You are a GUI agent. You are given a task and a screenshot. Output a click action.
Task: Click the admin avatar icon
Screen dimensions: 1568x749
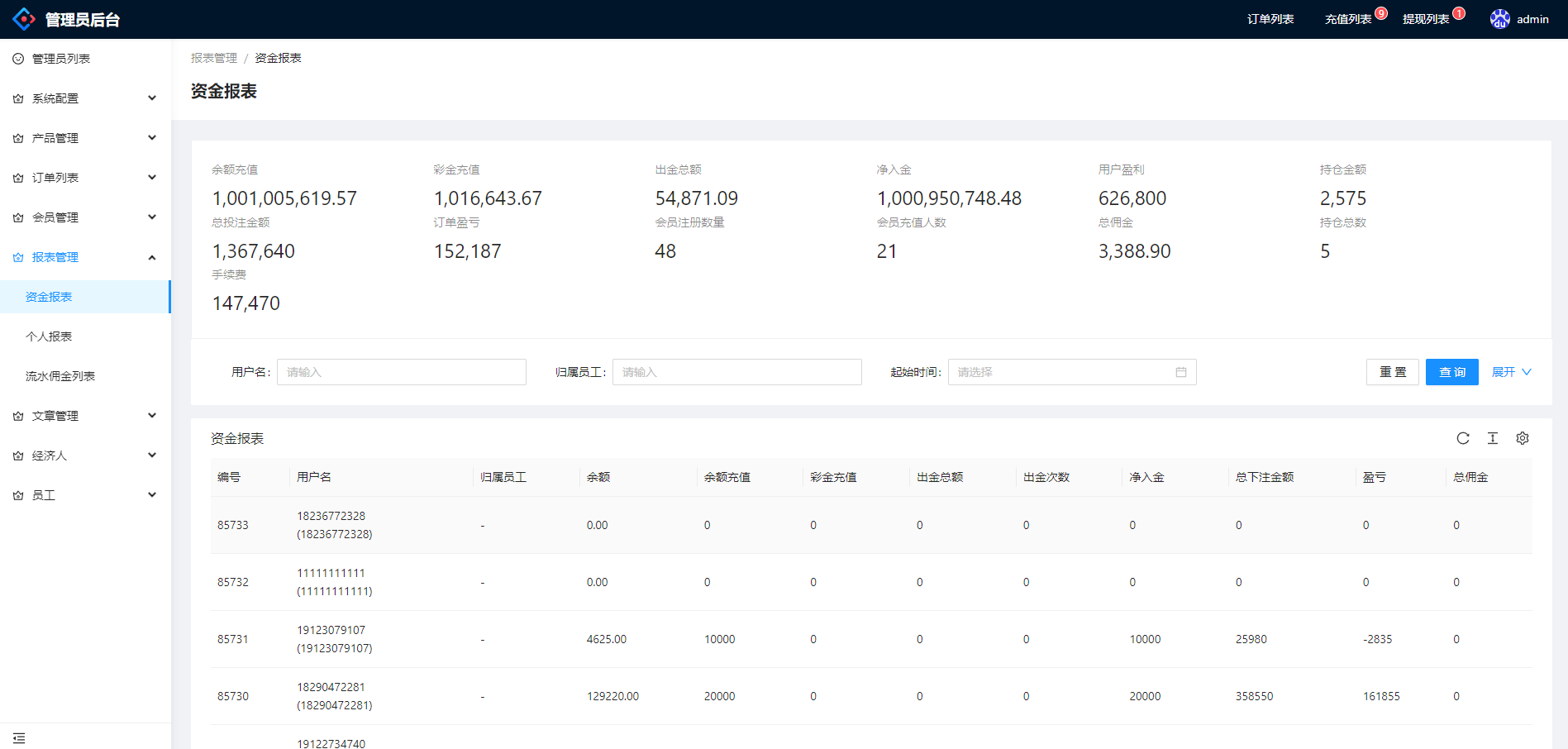(1499, 18)
